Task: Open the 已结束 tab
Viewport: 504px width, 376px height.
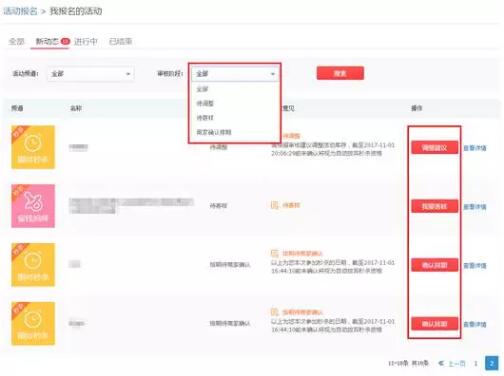Action: pos(120,41)
